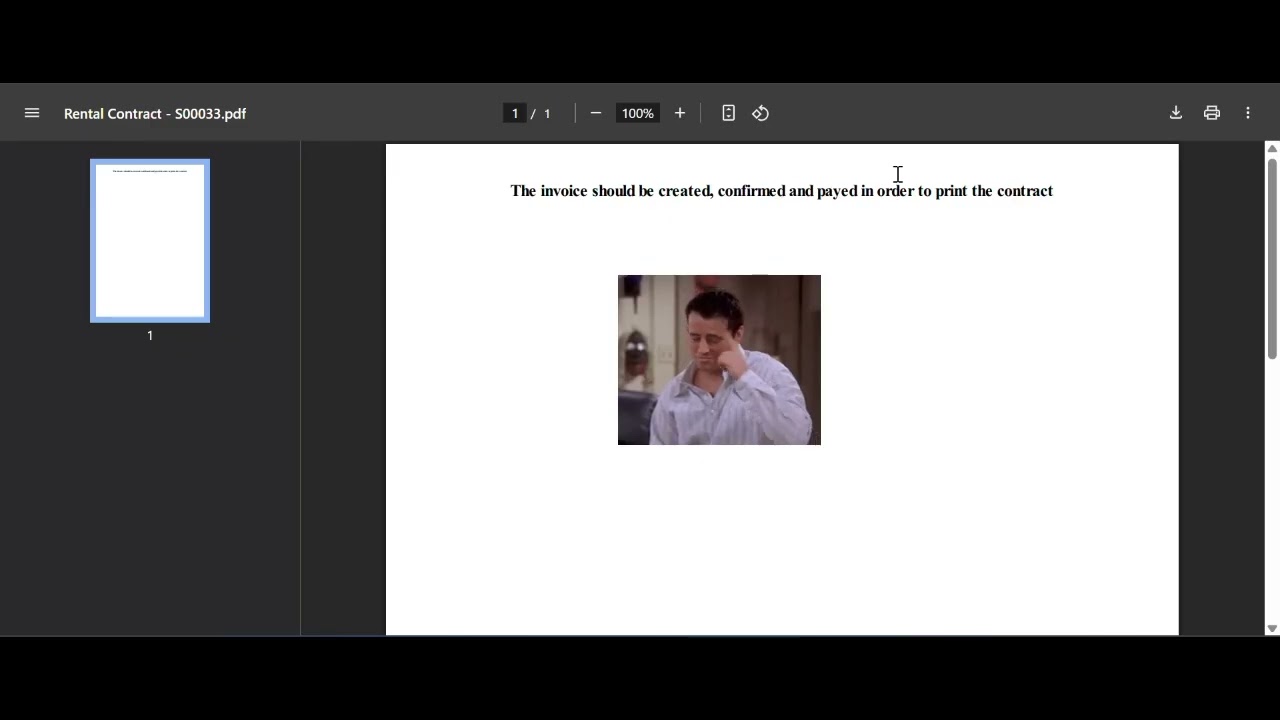Toggle the sidebar hamburger menu
Viewport: 1280px width, 720px height.
32,113
